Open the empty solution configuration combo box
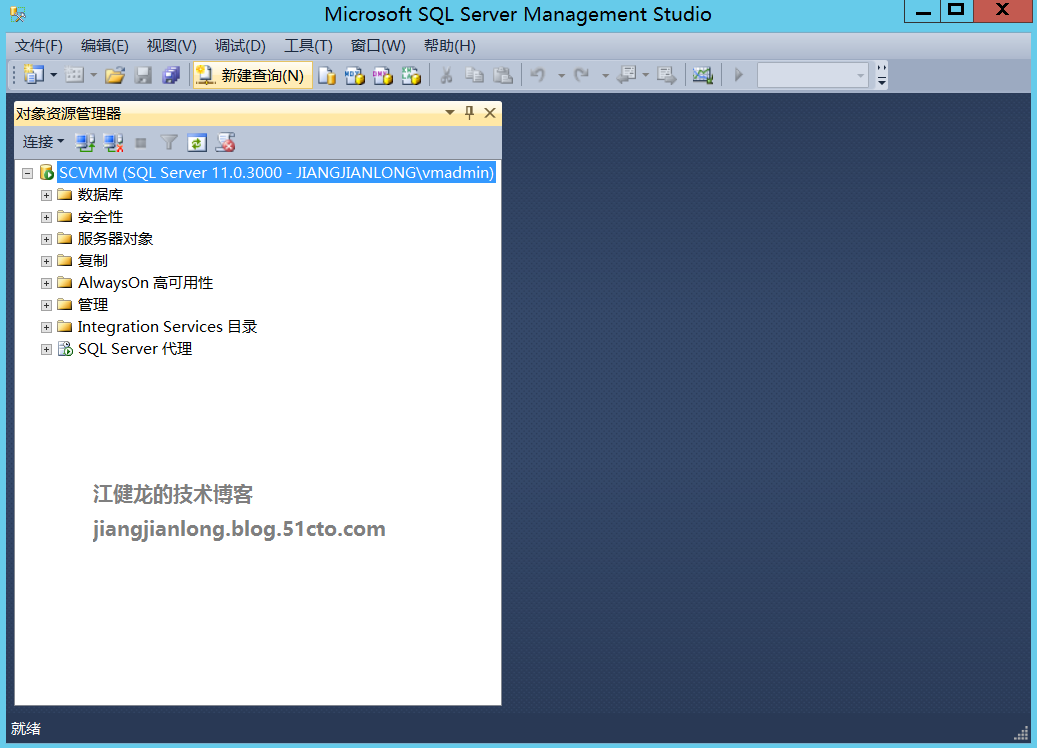Viewport: 1037px width, 748px height. pos(812,75)
